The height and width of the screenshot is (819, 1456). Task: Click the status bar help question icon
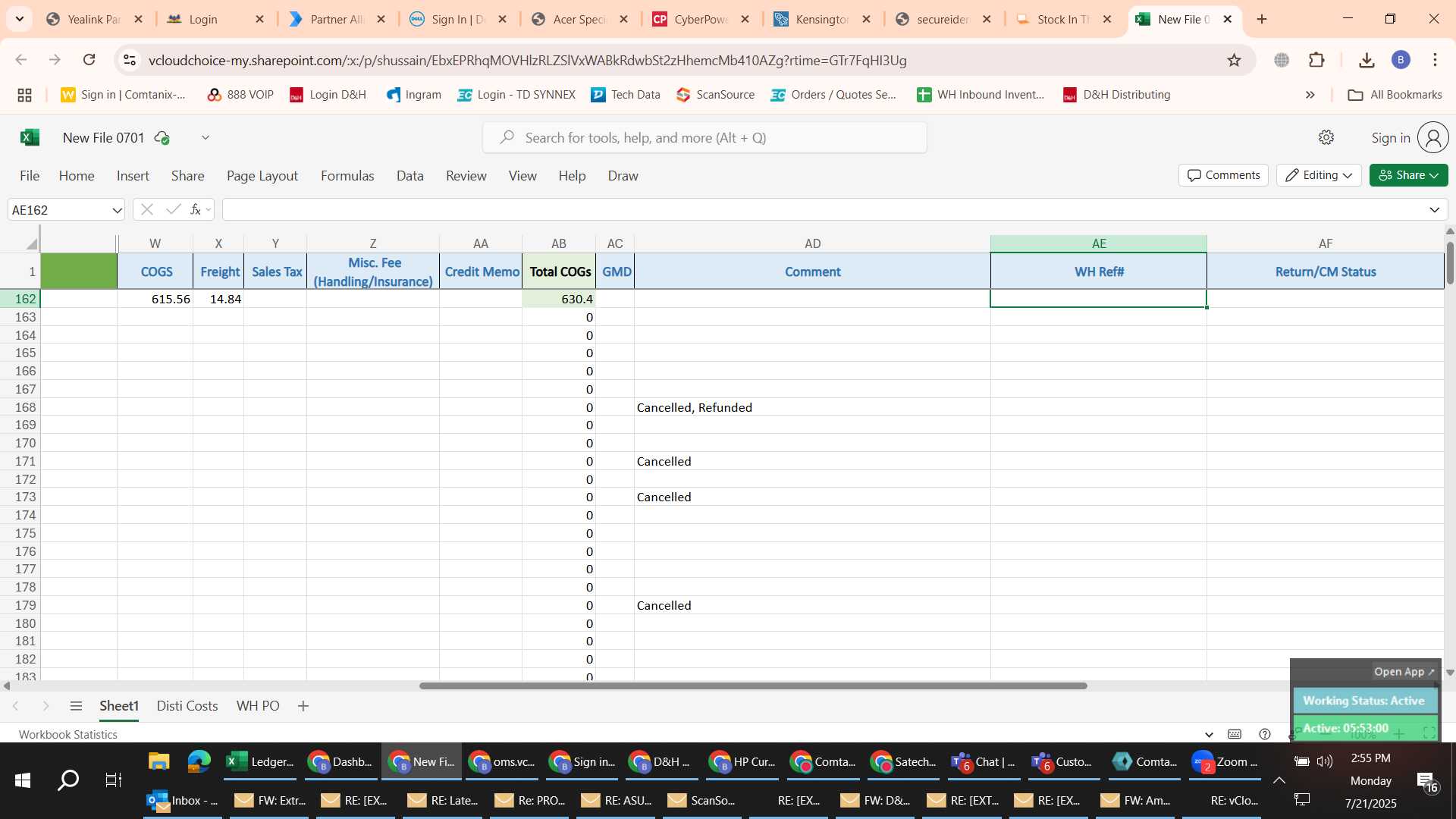(x=1264, y=734)
